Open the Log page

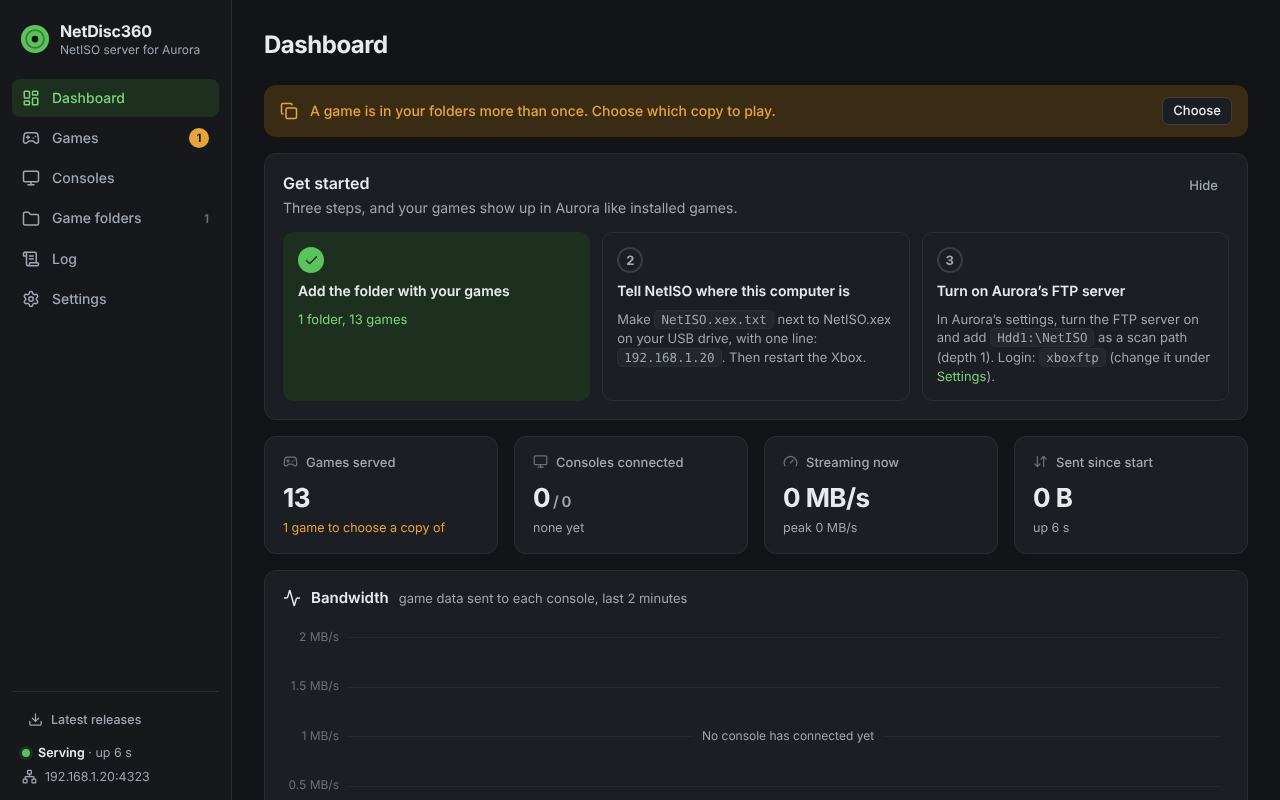point(115,259)
